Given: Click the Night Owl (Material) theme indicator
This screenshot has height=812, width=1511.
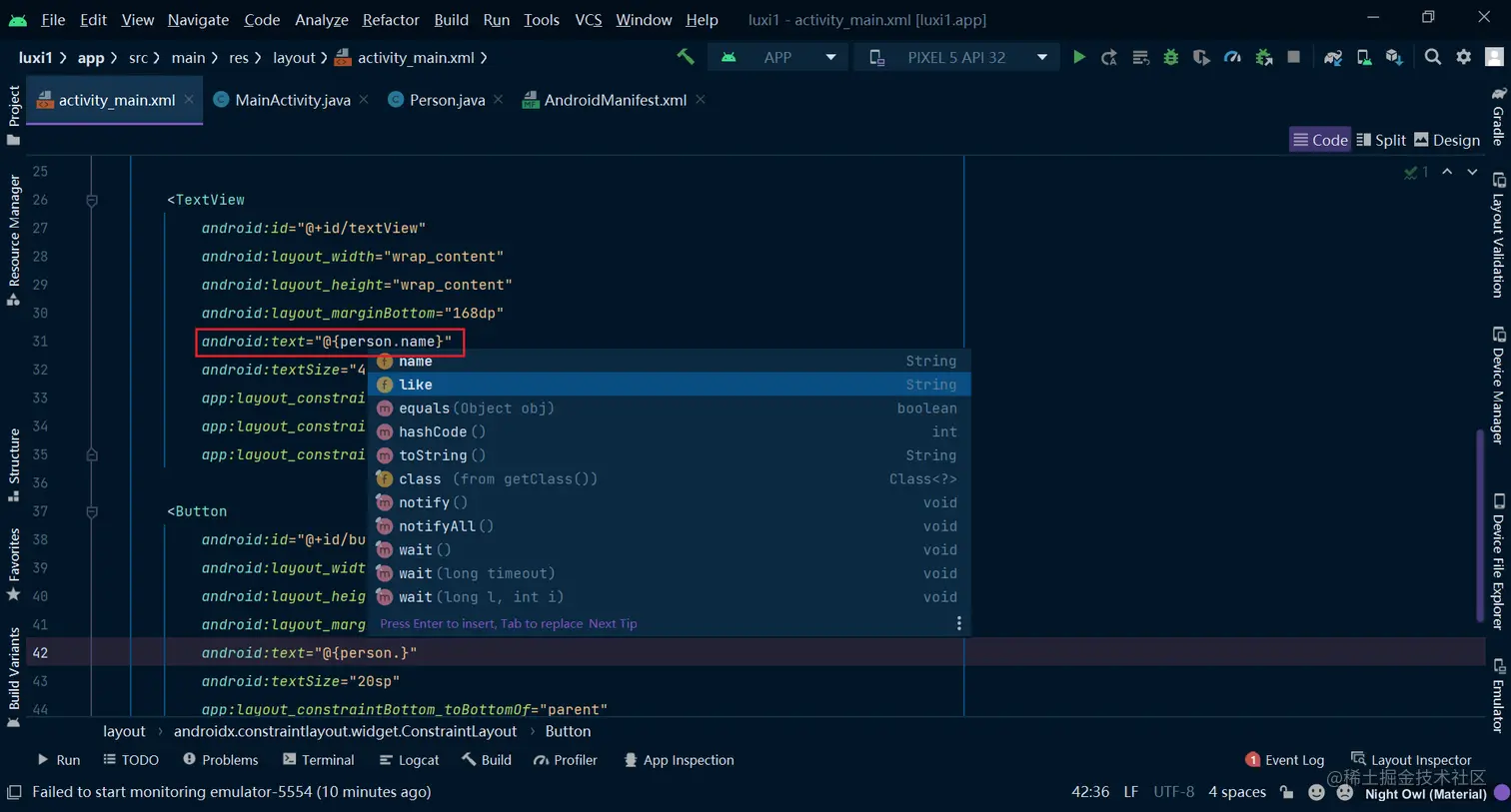Looking at the screenshot, I should 1425,794.
